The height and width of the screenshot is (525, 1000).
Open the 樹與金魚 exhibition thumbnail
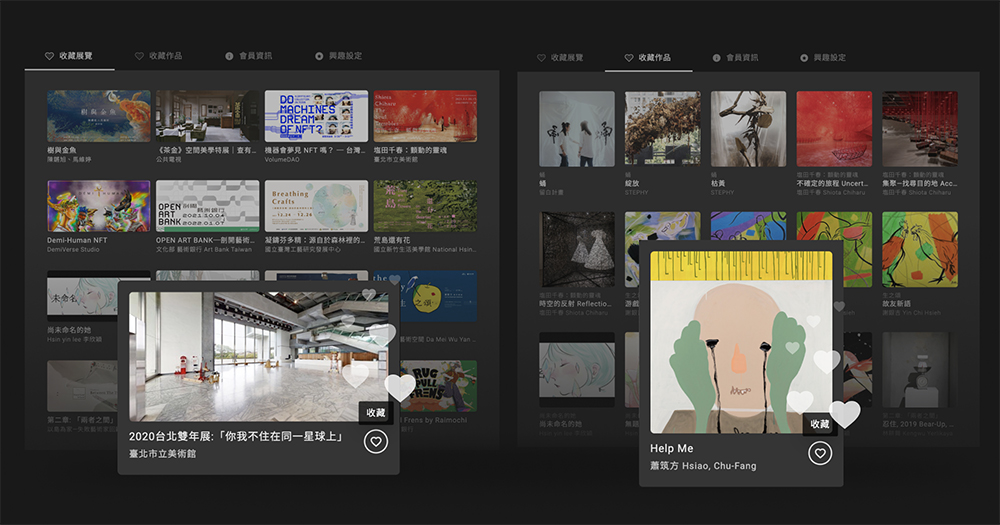(x=99, y=116)
